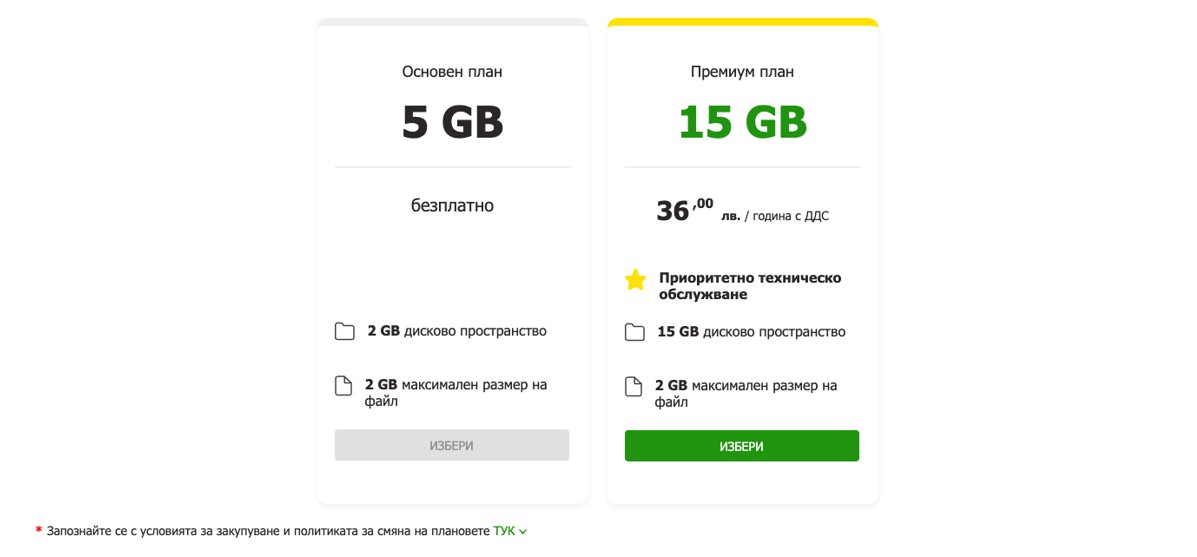Screen dimensions: 1197x557
Task: Click the yellow star priority support icon
Action: click(x=635, y=280)
